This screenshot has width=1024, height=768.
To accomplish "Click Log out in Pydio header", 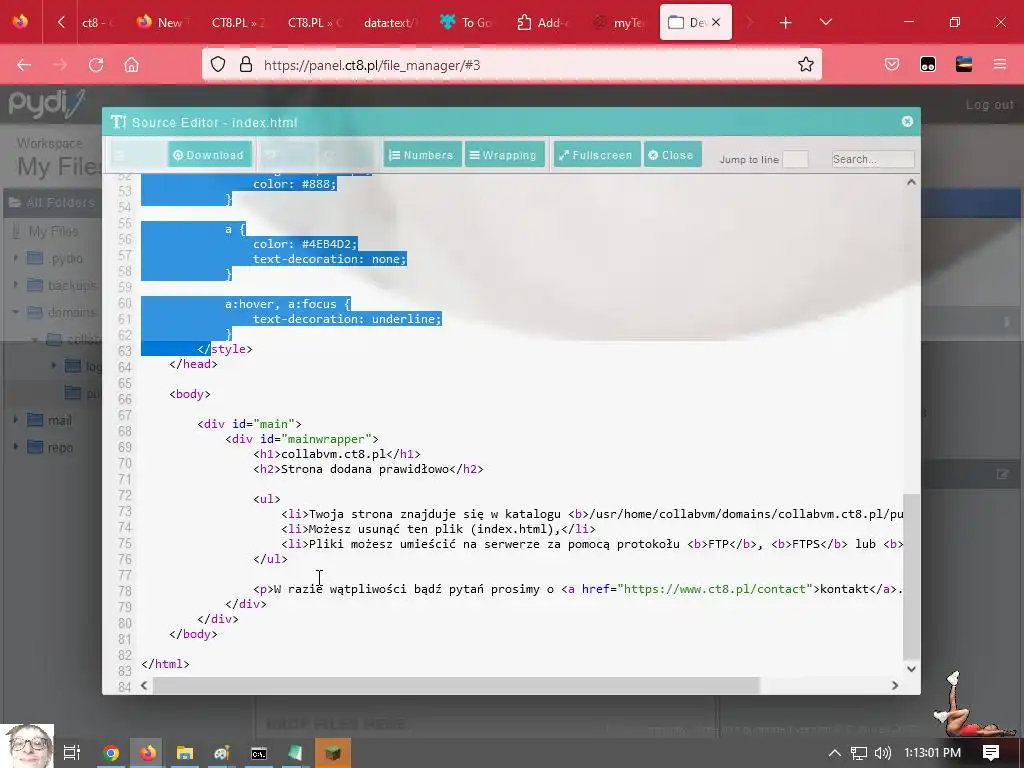I will (989, 104).
